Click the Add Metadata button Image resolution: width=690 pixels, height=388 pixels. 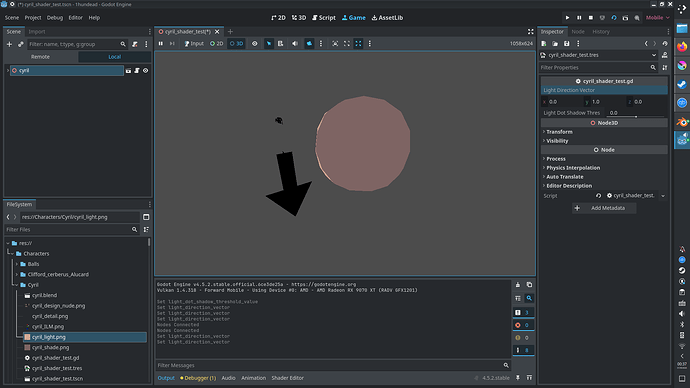[604, 208]
